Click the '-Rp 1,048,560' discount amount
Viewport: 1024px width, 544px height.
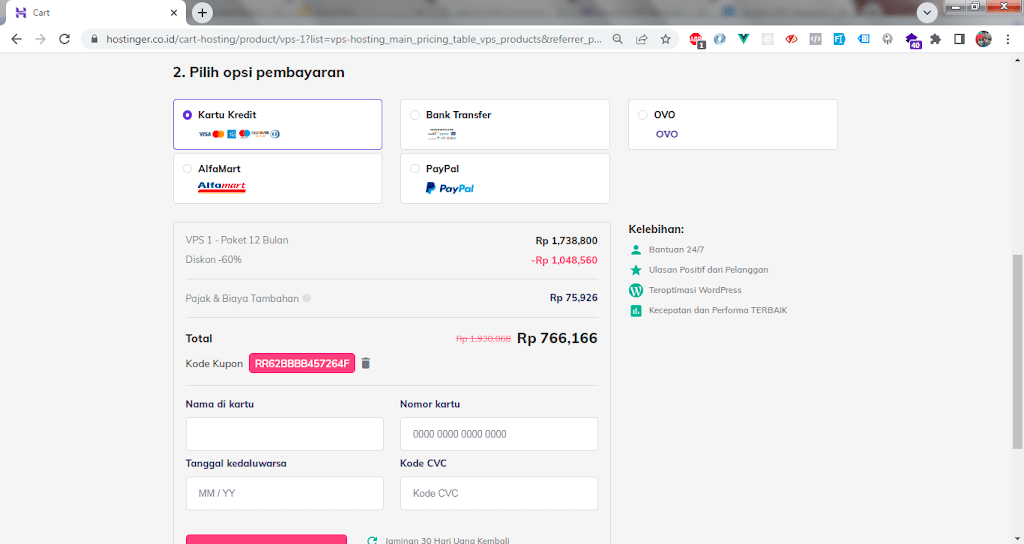pyautogui.click(x=564, y=260)
